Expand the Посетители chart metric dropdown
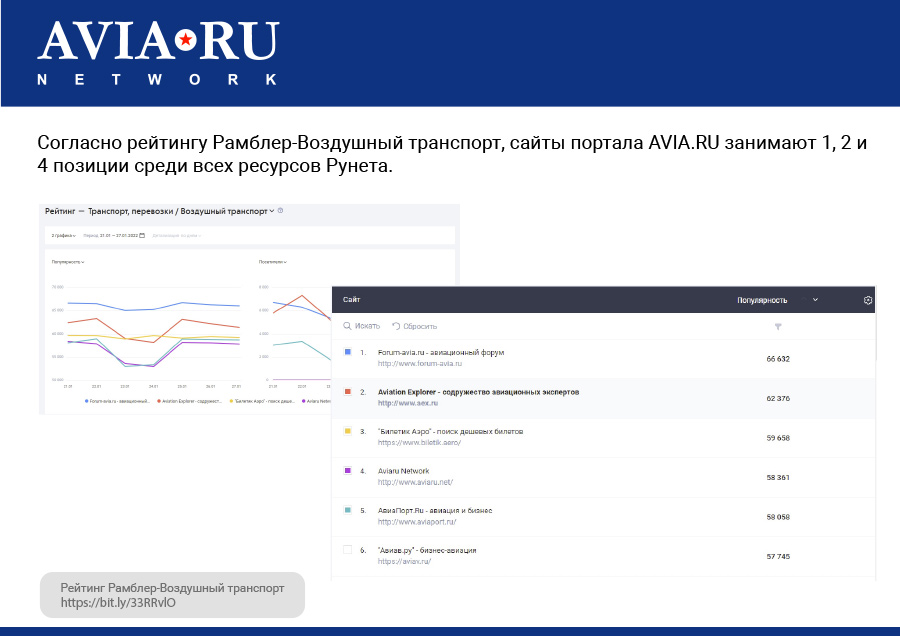900x636 pixels. 273,262
